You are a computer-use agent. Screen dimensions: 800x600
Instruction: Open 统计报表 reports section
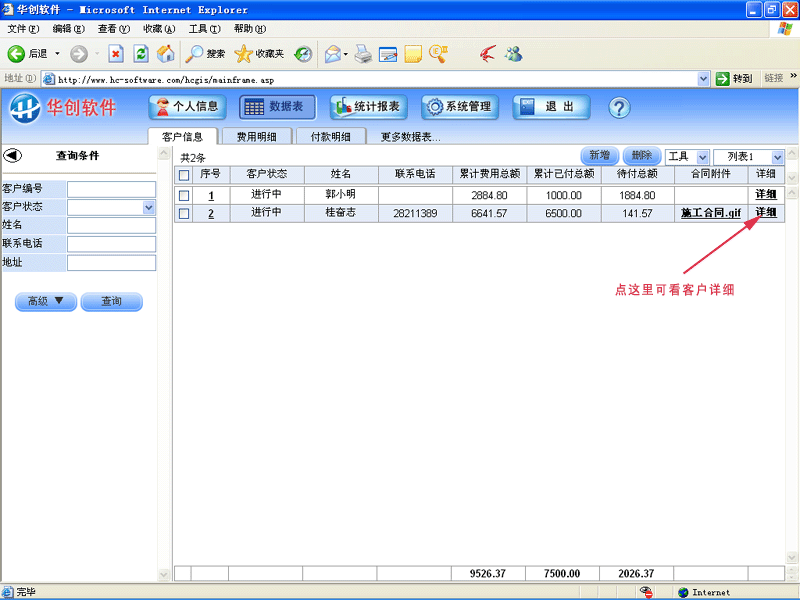point(369,108)
